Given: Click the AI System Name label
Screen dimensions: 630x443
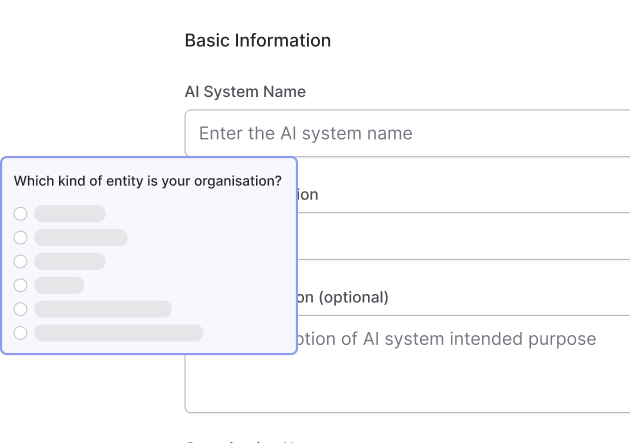Looking at the screenshot, I should click(245, 92).
